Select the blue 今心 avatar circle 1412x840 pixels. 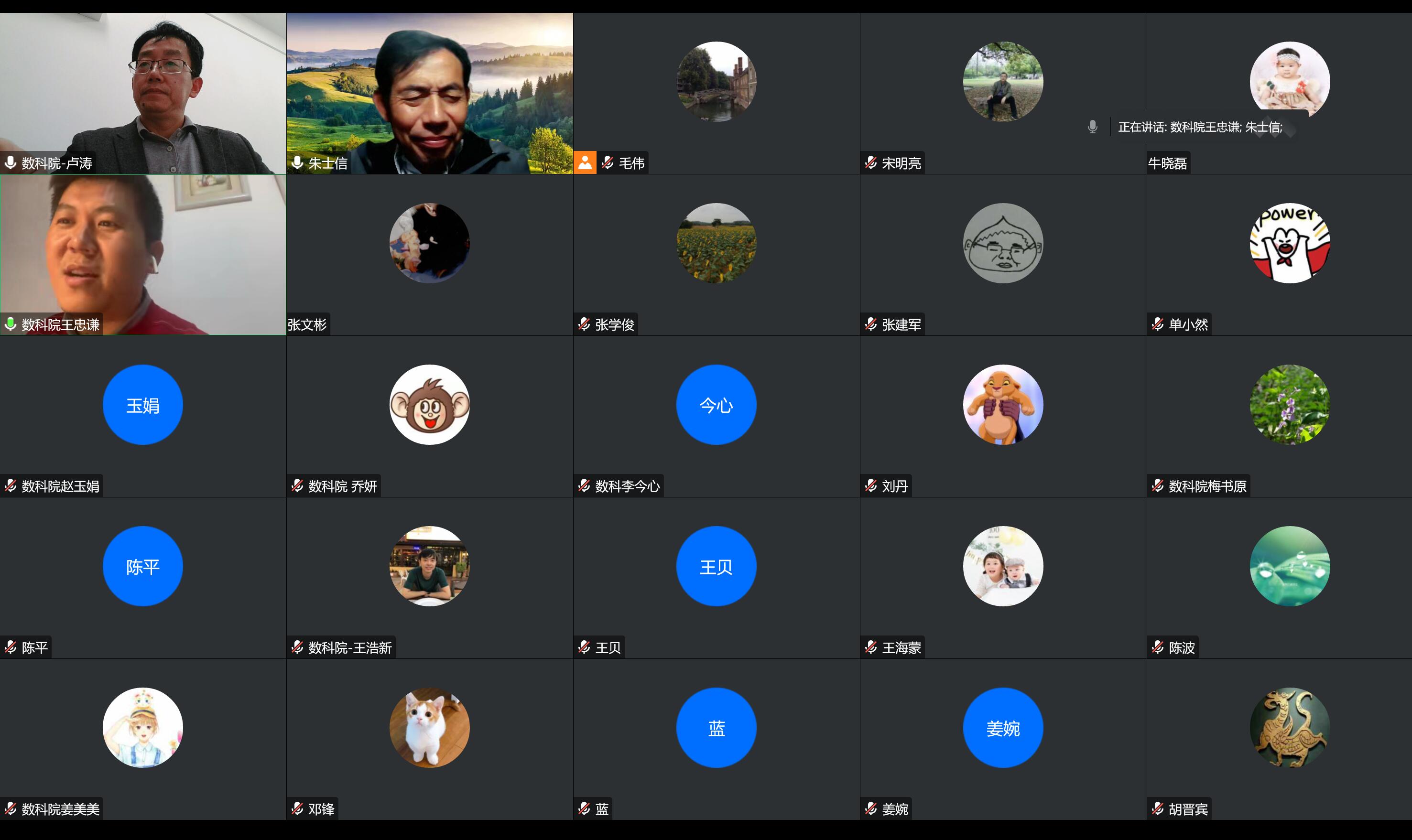[x=716, y=405]
